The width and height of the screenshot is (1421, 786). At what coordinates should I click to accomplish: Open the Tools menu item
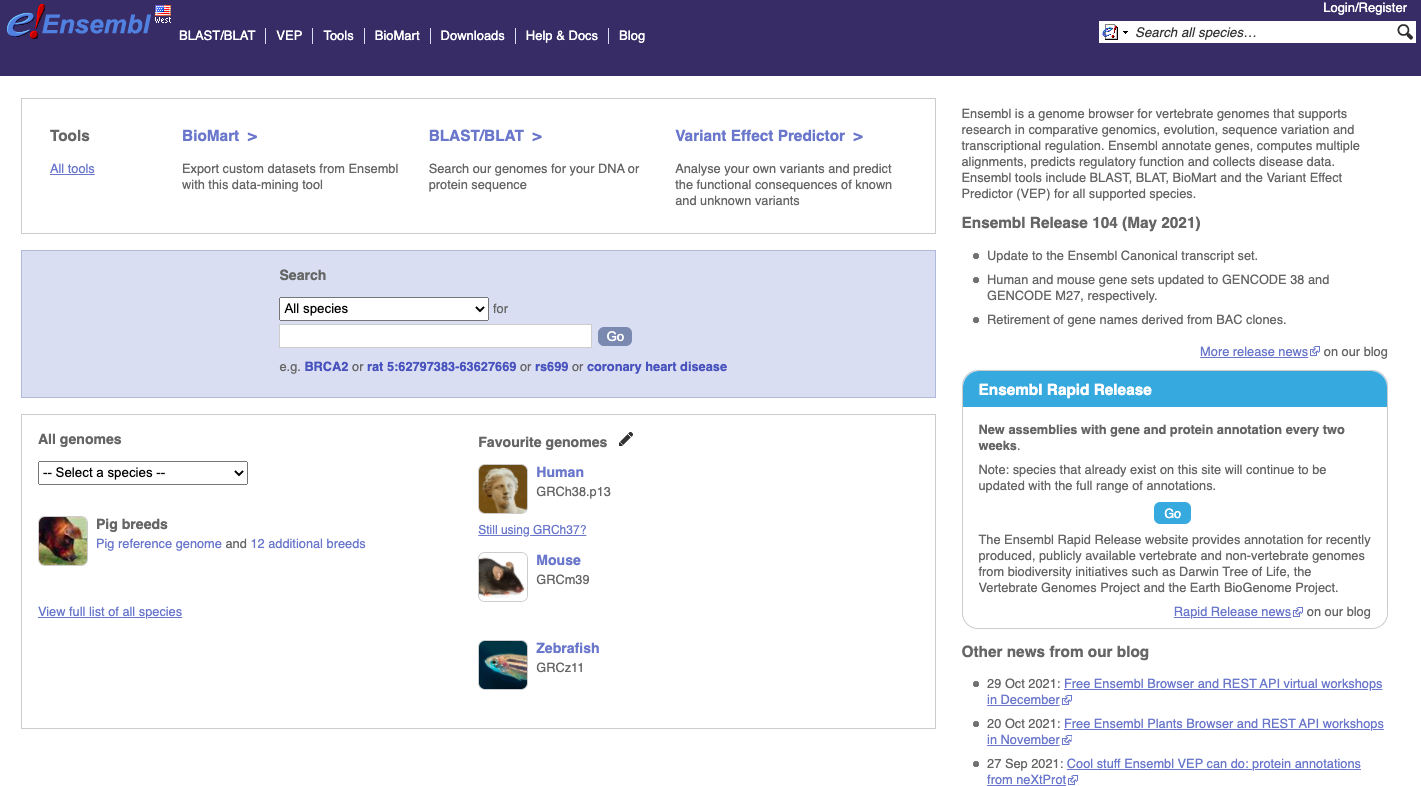338,35
